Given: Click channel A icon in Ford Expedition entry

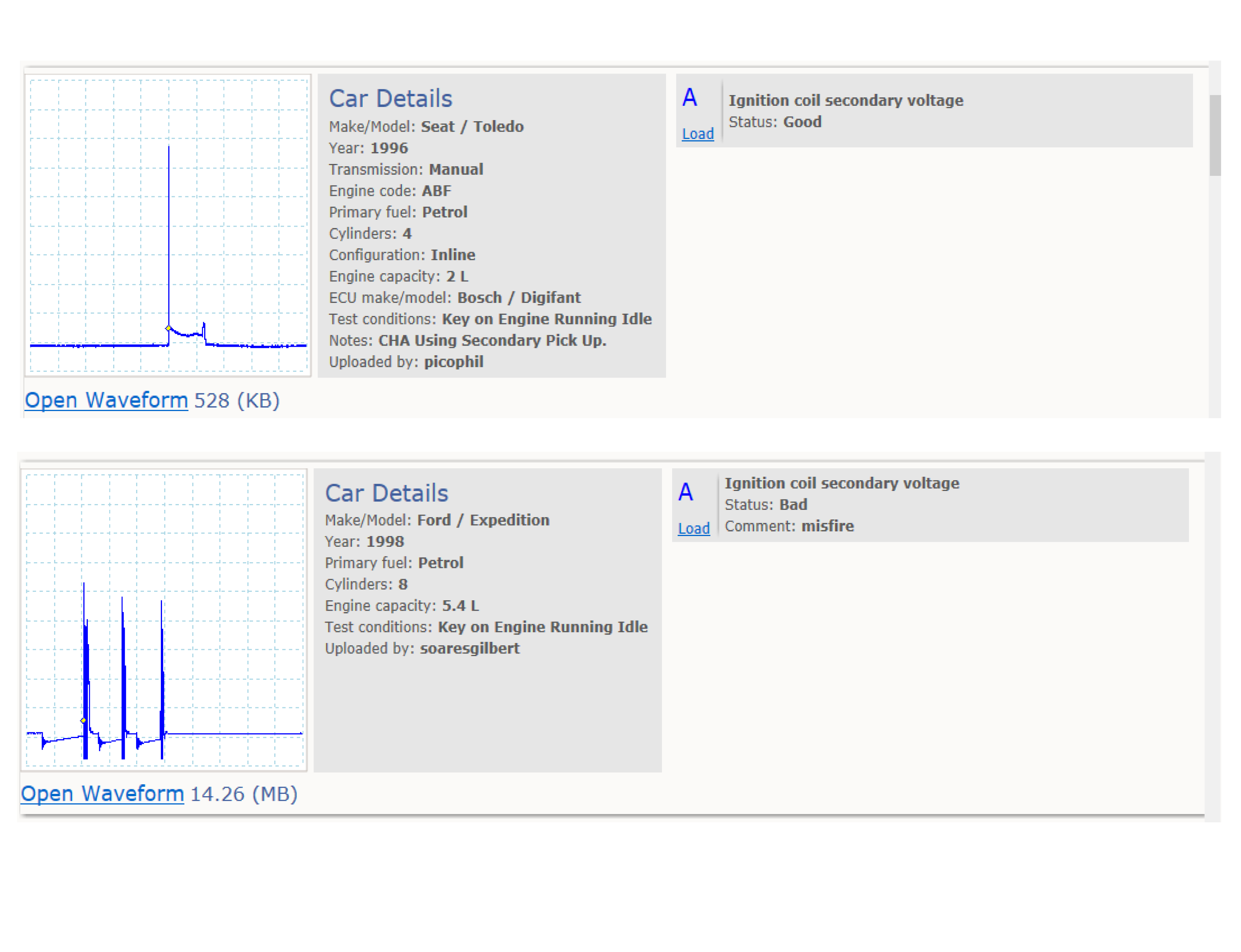Looking at the screenshot, I should [x=686, y=492].
